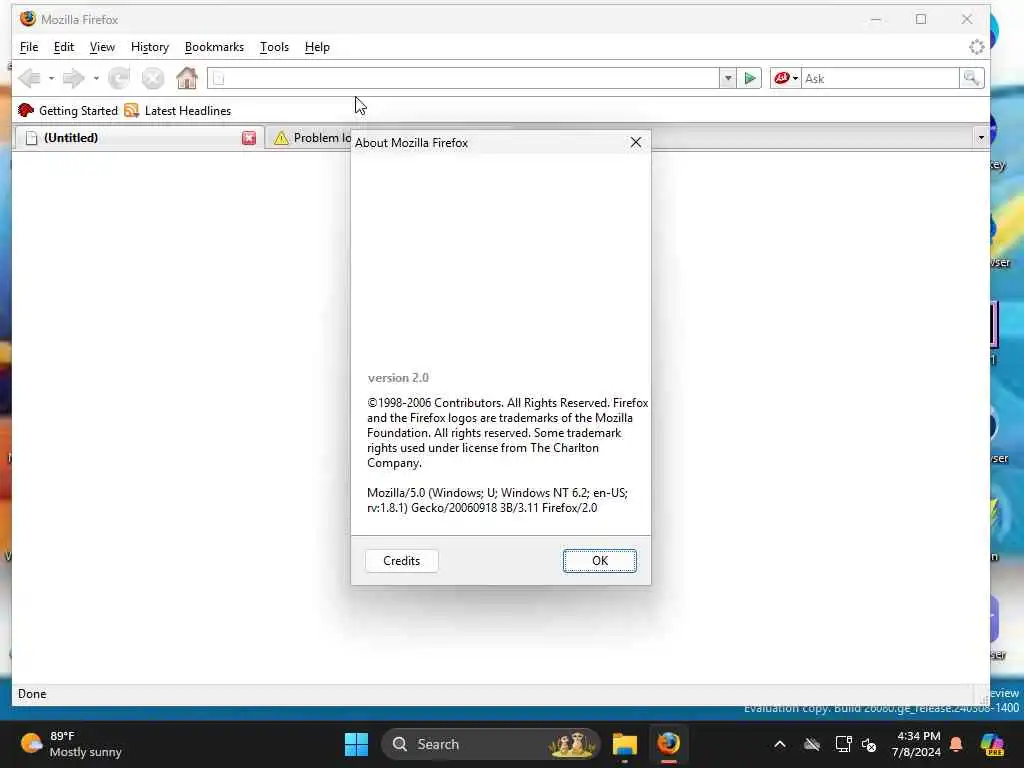Open the Back history dropdown arrow
Viewport: 1024px width, 768px height.
[51, 78]
